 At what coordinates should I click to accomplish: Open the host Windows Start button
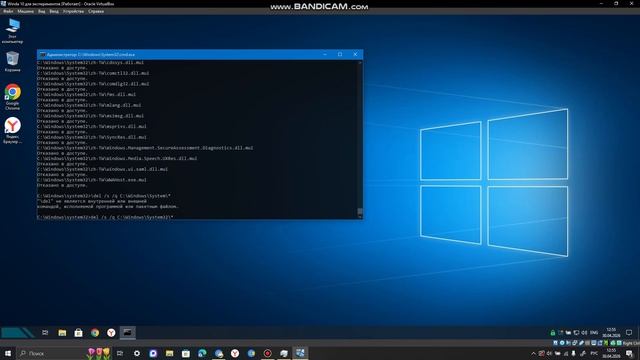8,353
